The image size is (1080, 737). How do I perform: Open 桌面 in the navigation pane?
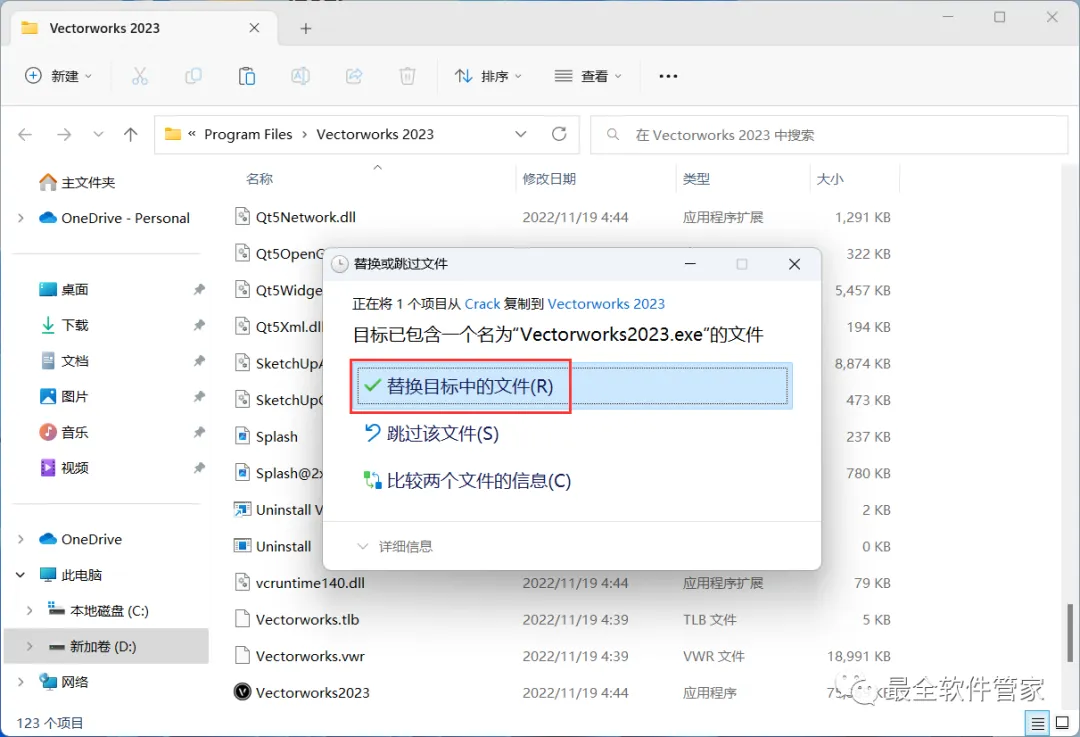64,289
